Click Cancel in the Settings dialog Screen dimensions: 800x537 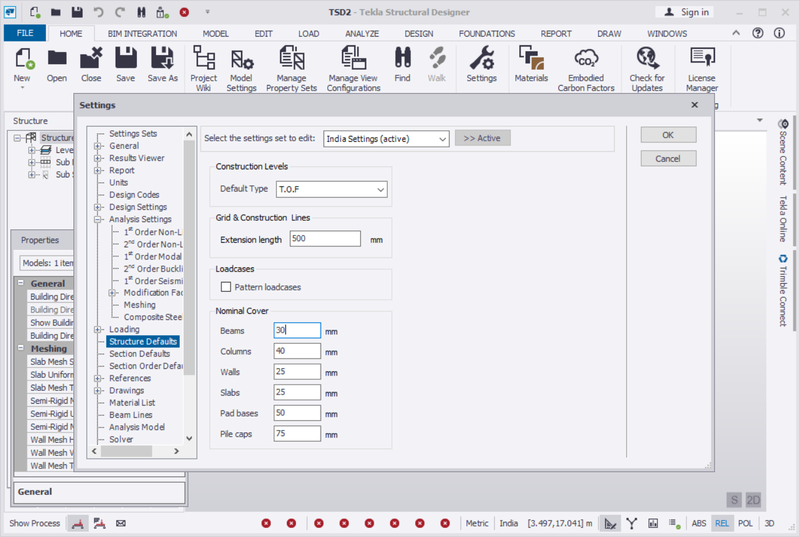tap(668, 159)
